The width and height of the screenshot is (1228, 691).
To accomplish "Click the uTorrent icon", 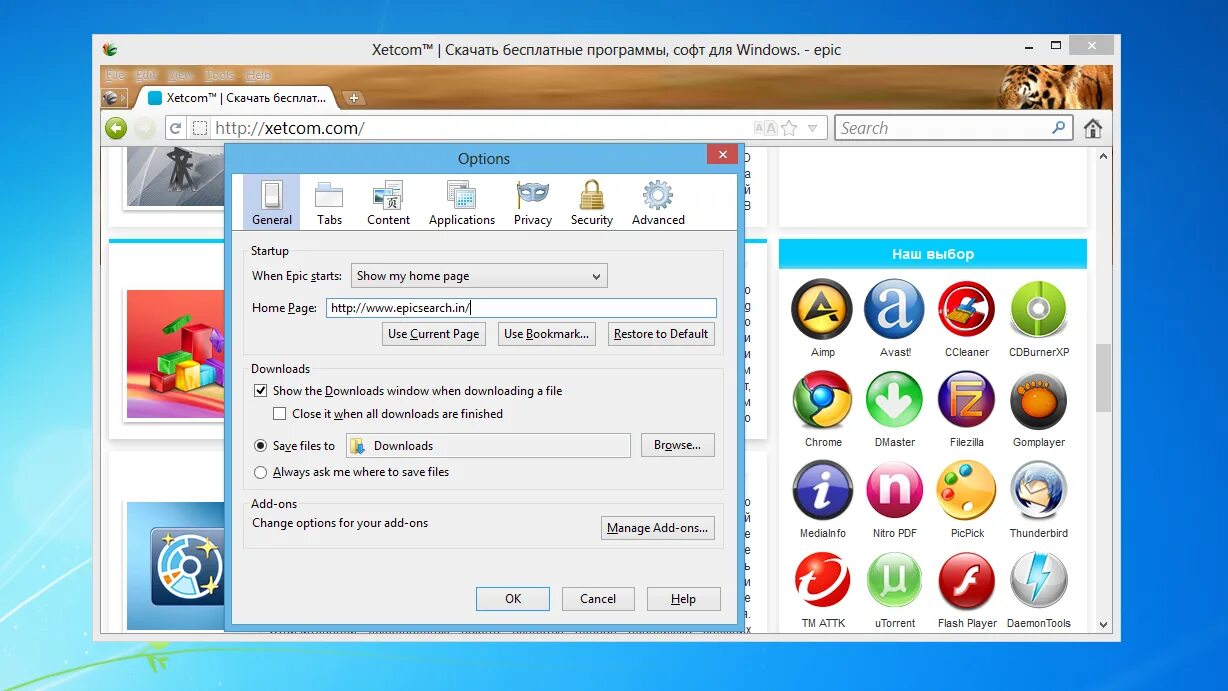I will coord(894,580).
